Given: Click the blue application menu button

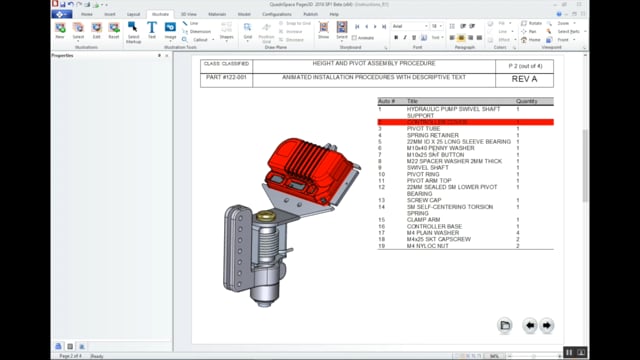Looking at the screenshot, I should [x=62, y=14].
